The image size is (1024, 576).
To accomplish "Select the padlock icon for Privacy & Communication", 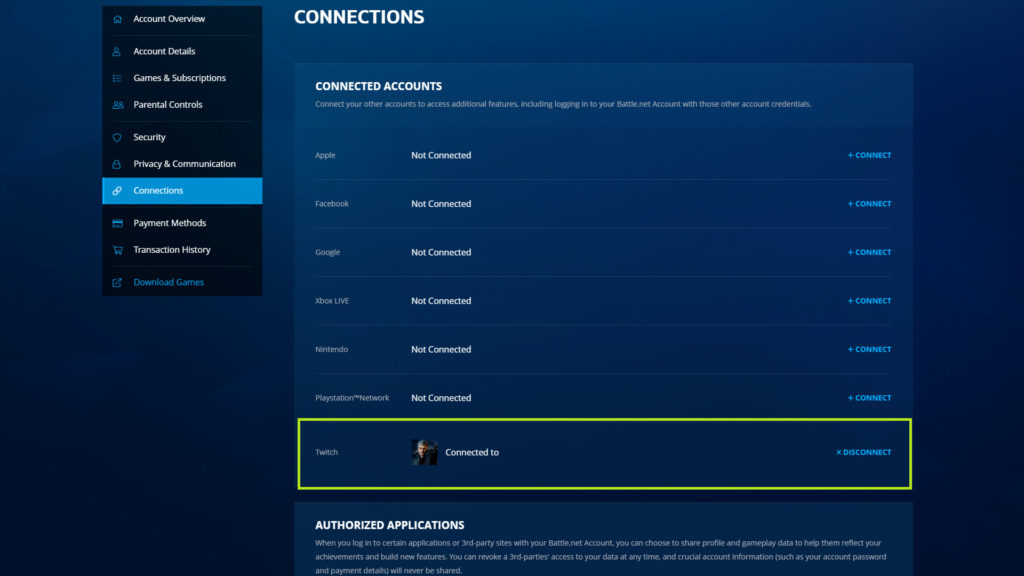I will pos(117,163).
